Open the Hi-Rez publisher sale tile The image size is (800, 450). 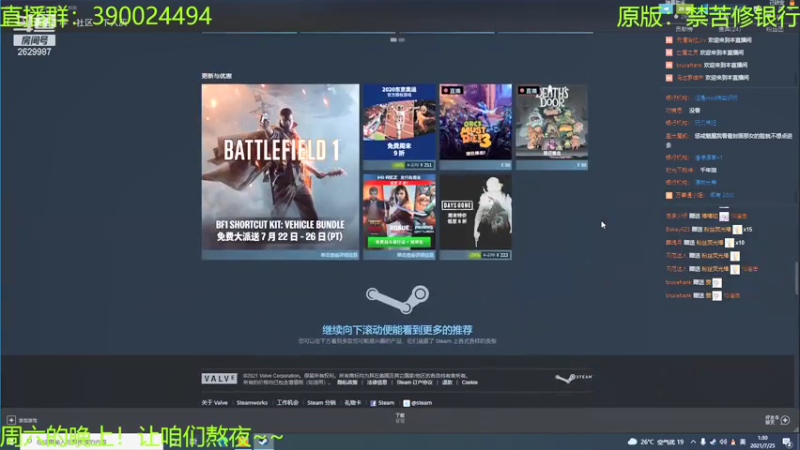(x=399, y=217)
